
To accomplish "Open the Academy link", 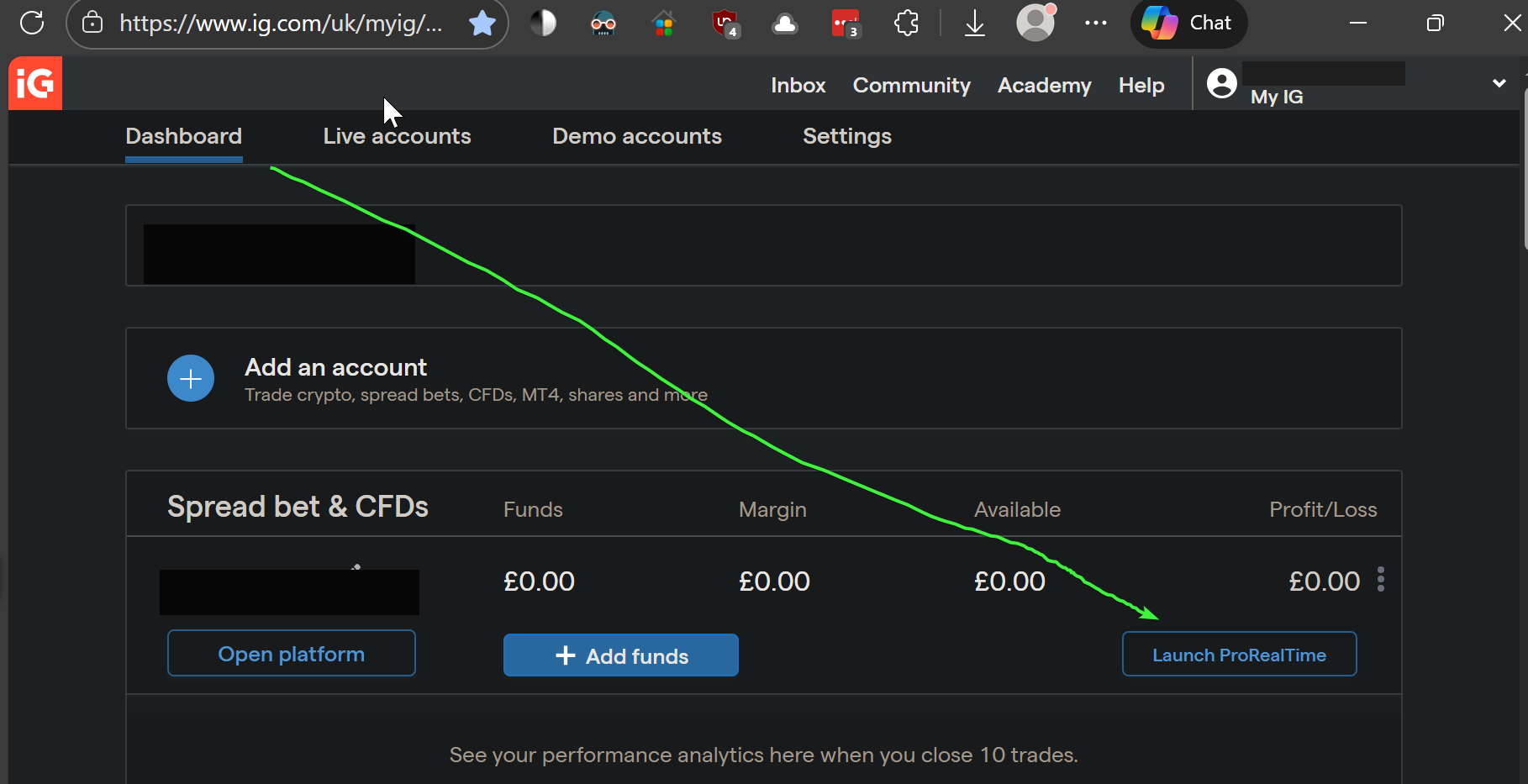I will coord(1045,85).
